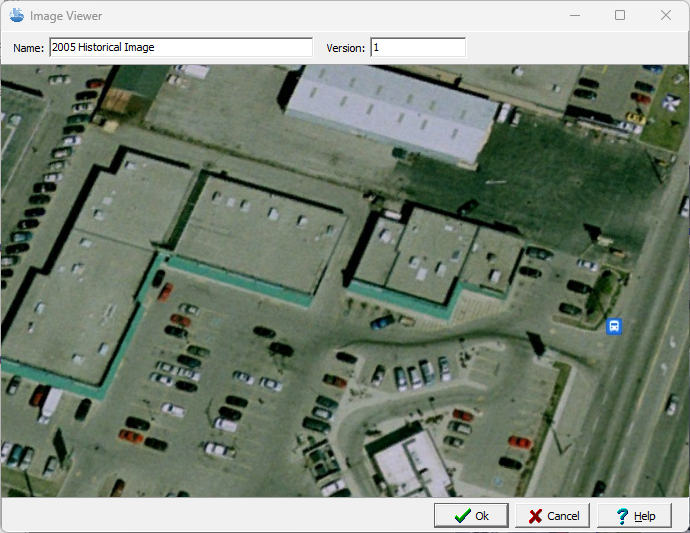Click the small white building at image bottom
Image resolution: width=690 pixels, height=533 pixels.
[412, 465]
